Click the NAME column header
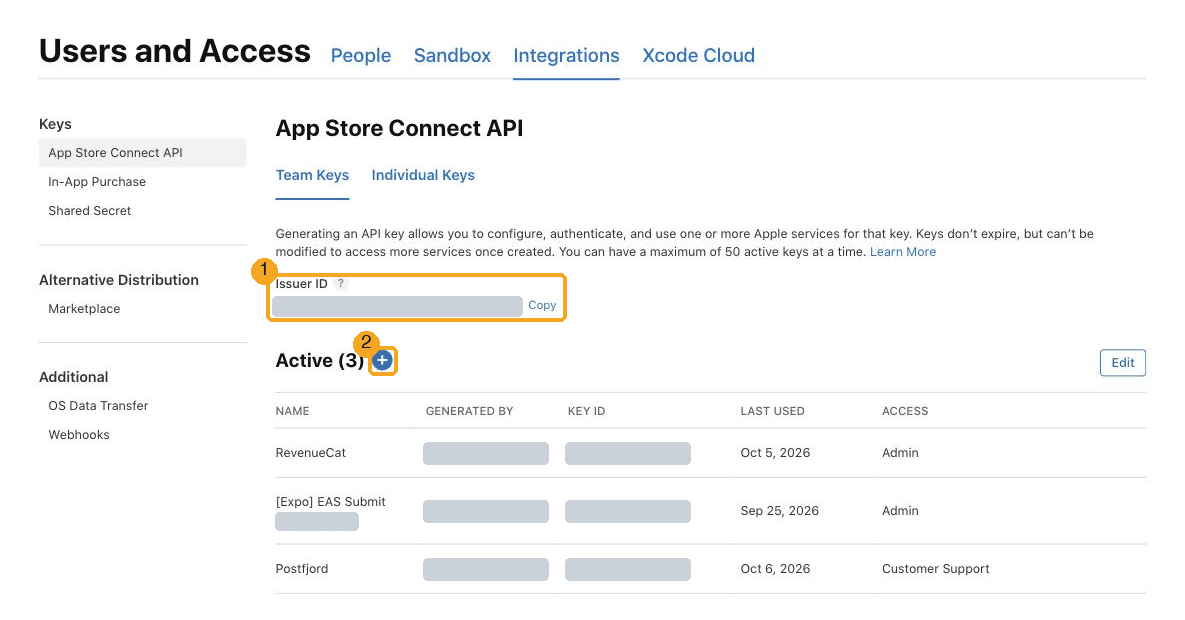Image resolution: width=1185 pixels, height=620 pixels. point(292,411)
